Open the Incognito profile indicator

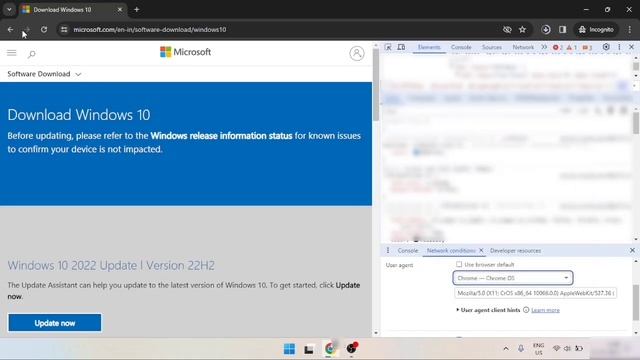(x=596, y=29)
